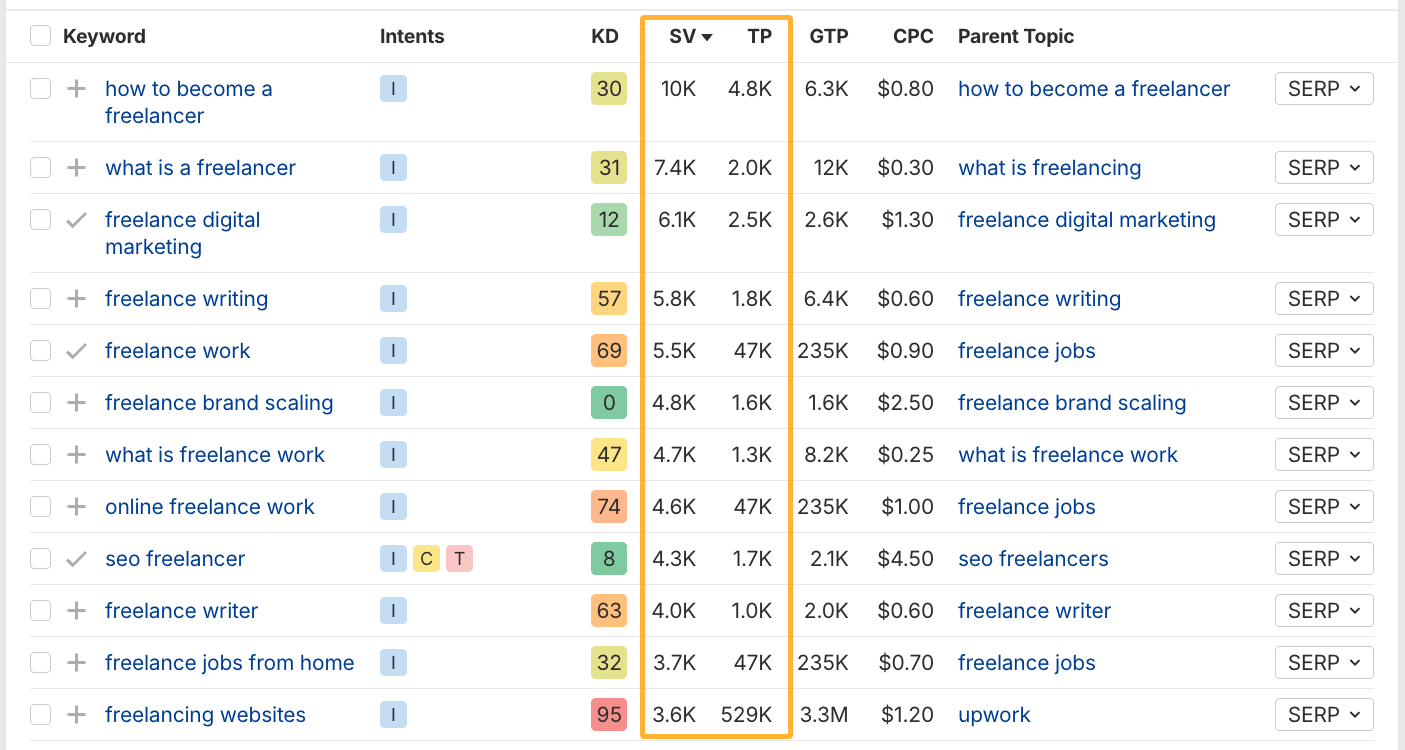Click the "T" intent badge on "seo freelancer"
Viewport: 1405px width, 750px height.
[459, 558]
